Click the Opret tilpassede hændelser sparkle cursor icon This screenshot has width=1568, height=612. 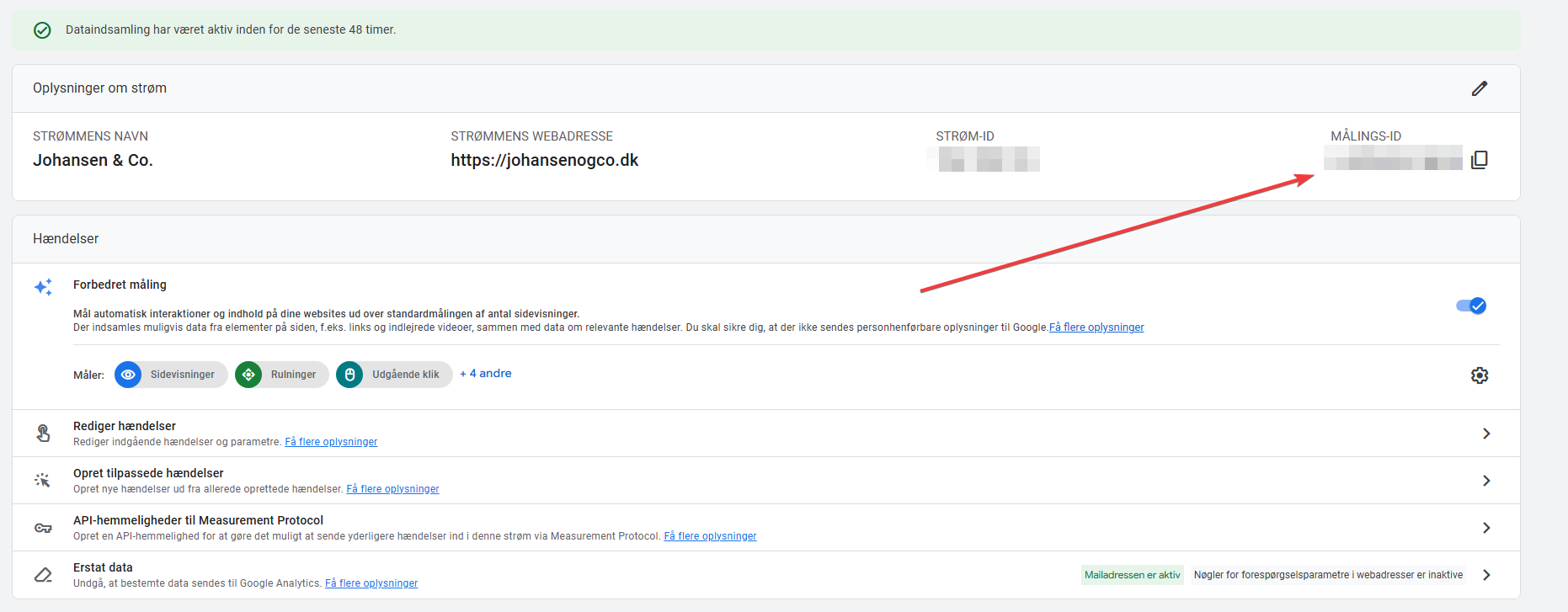pyautogui.click(x=43, y=481)
